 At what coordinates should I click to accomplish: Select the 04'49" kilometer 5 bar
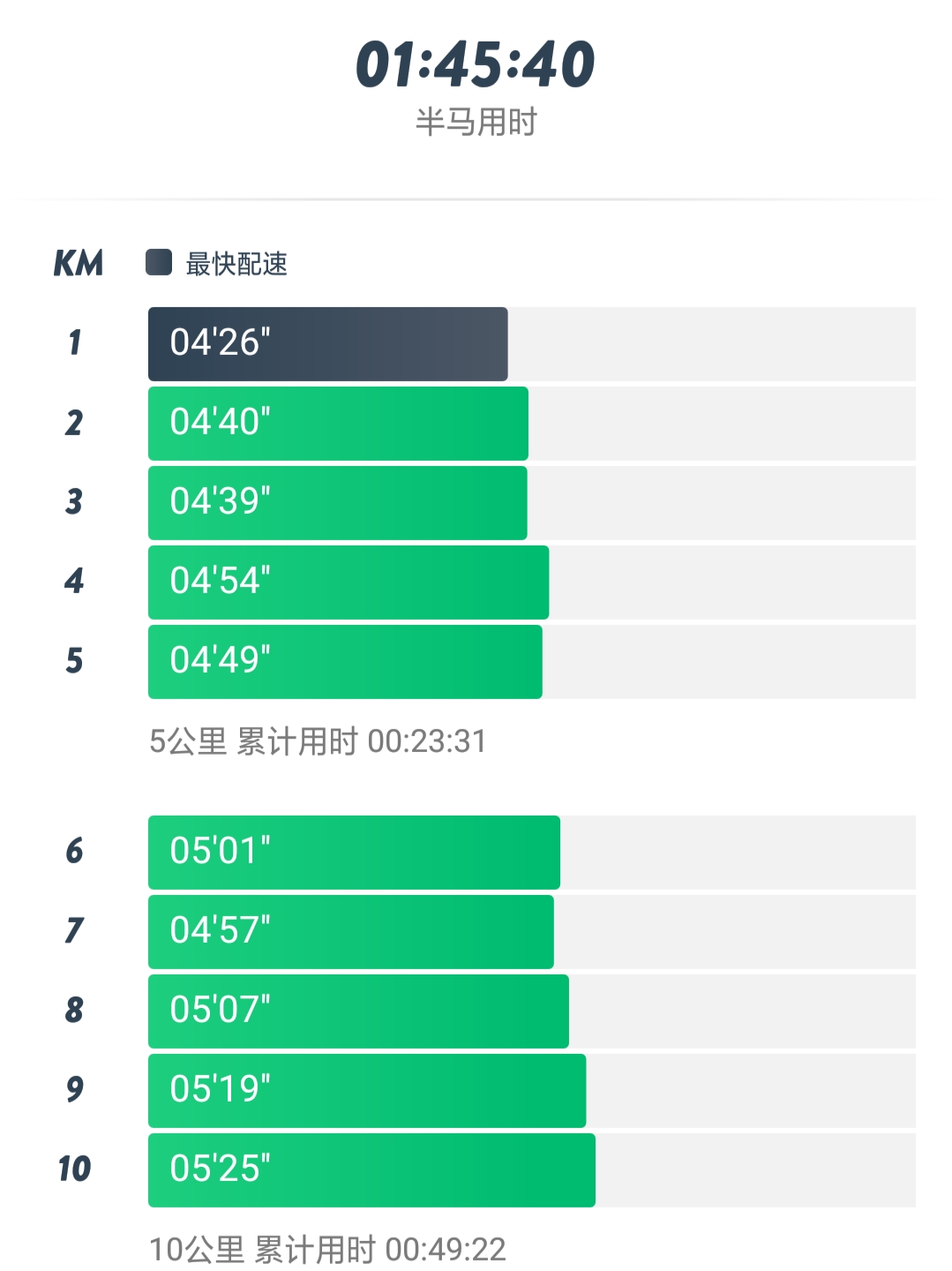pos(345,661)
